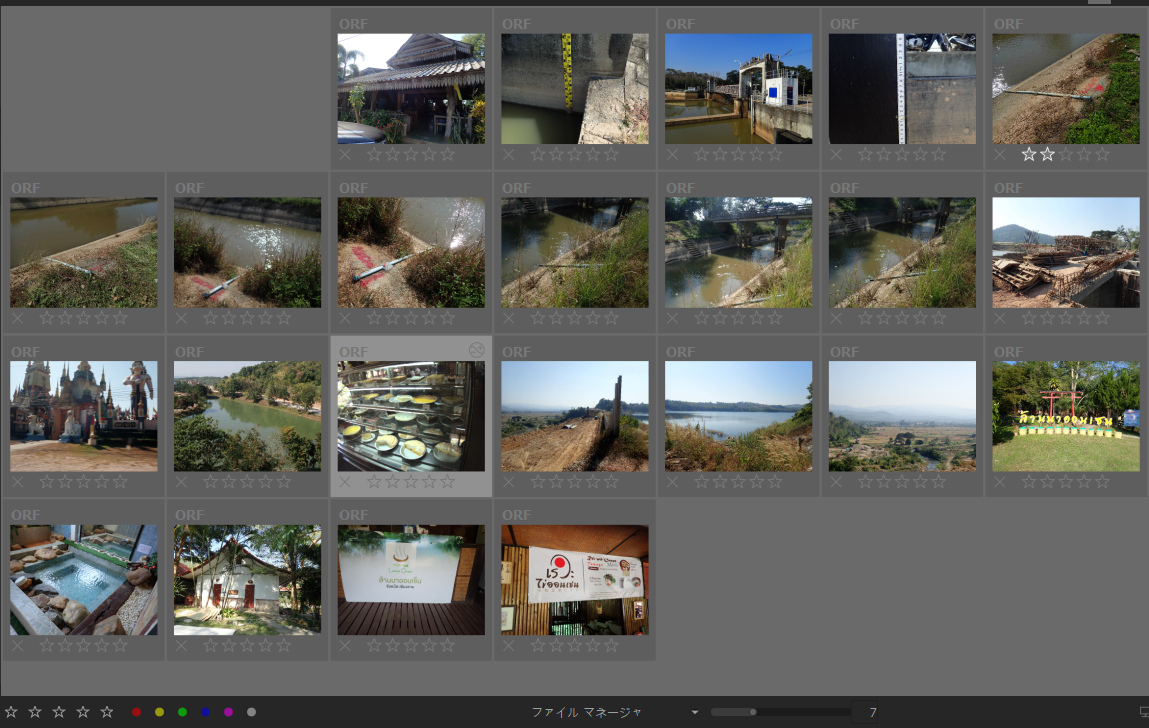Select the red-circle restaurant banner thumbnail
1149x728 pixels.
point(574,580)
